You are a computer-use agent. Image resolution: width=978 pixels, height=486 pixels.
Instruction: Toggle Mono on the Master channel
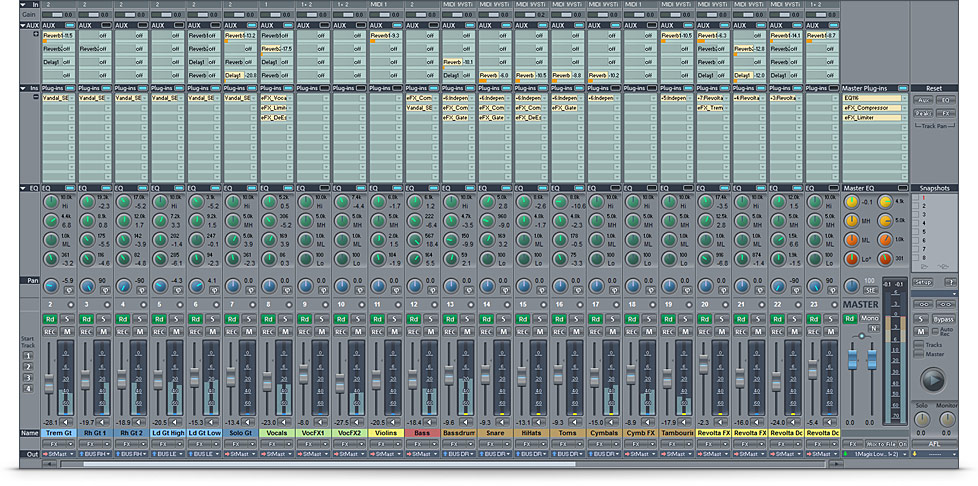869,318
